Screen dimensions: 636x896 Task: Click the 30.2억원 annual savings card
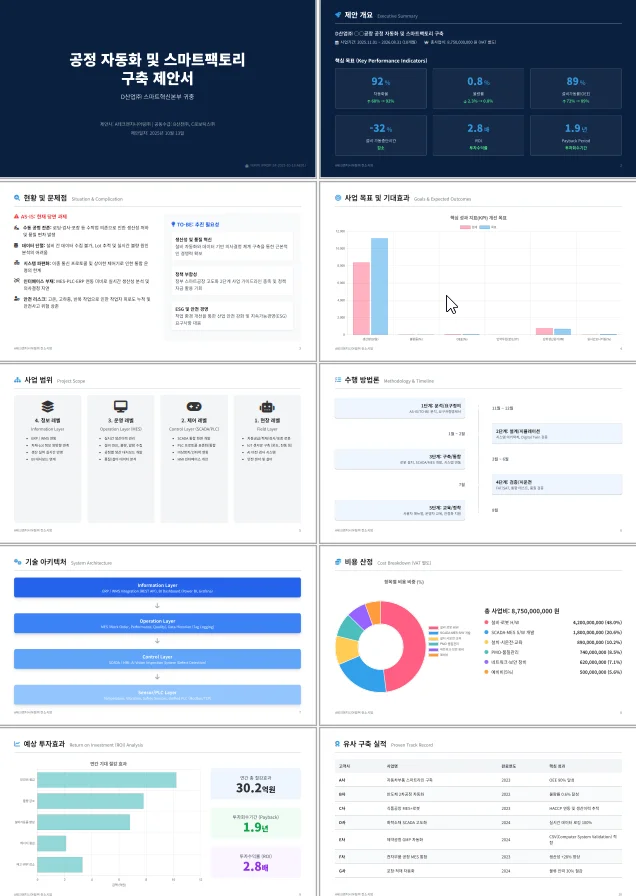pyautogui.click(x=255, y=784)
